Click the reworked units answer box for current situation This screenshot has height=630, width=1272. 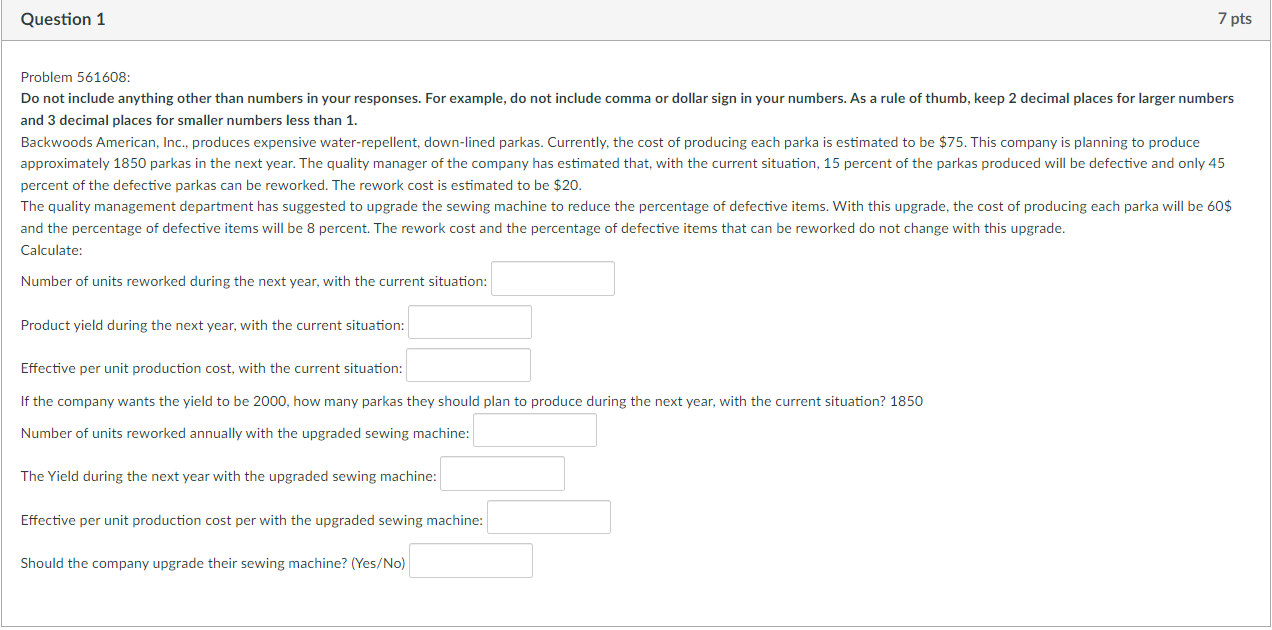pos(552,278)
